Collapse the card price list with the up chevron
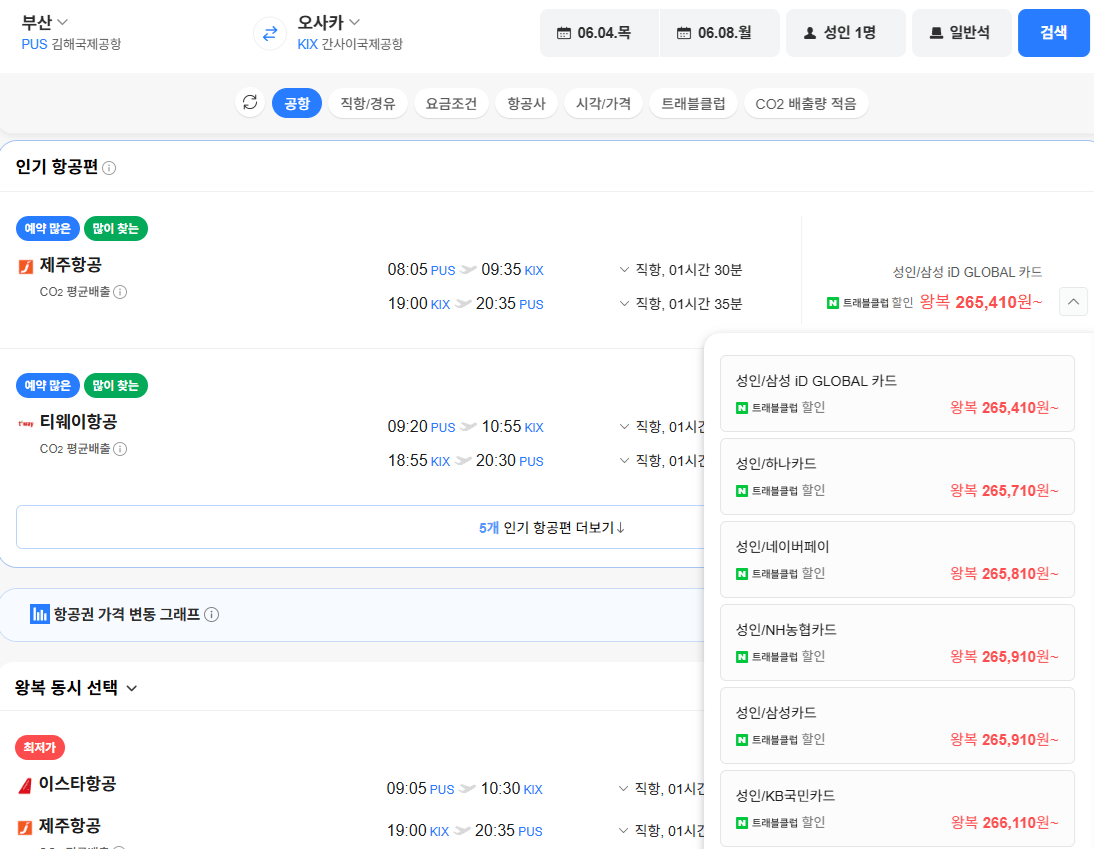 1072,301
